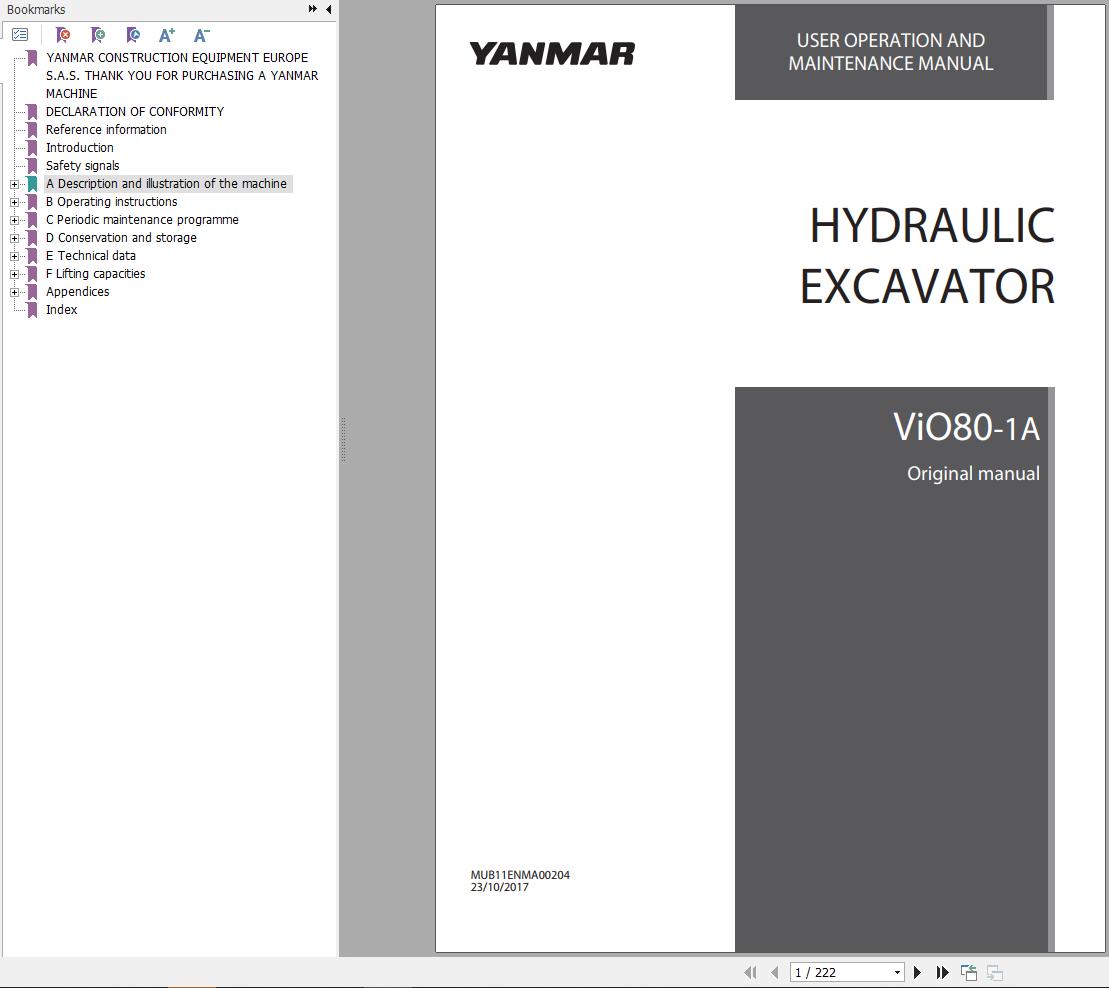Viewport: 1109px width, 988px height.
Task: Open the page number dropdown
Action: (x=898, y=971)
